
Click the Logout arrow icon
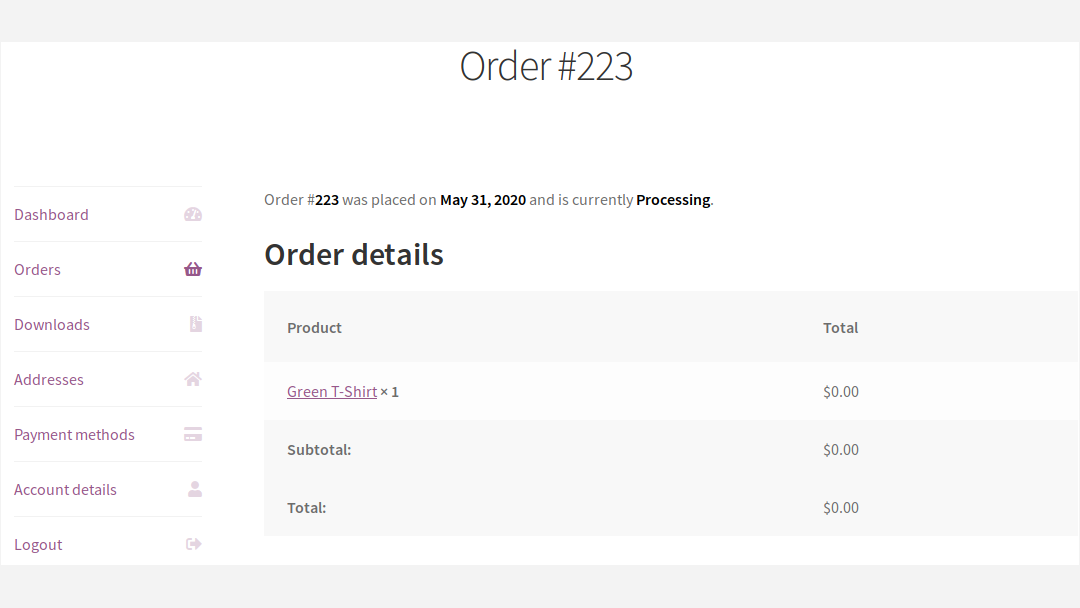pos(194,544)
